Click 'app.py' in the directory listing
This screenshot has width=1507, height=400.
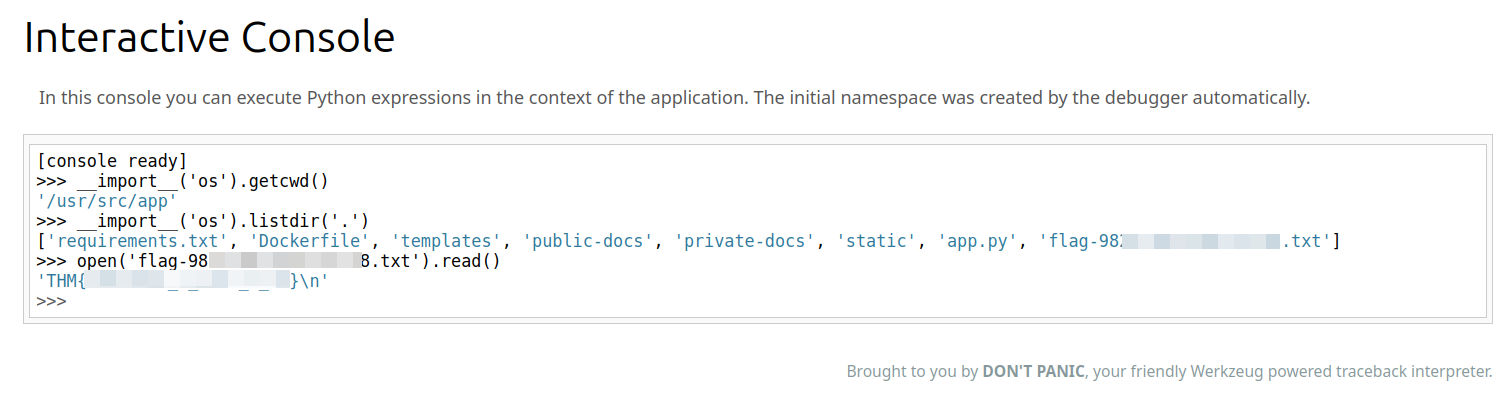(980, 241)
